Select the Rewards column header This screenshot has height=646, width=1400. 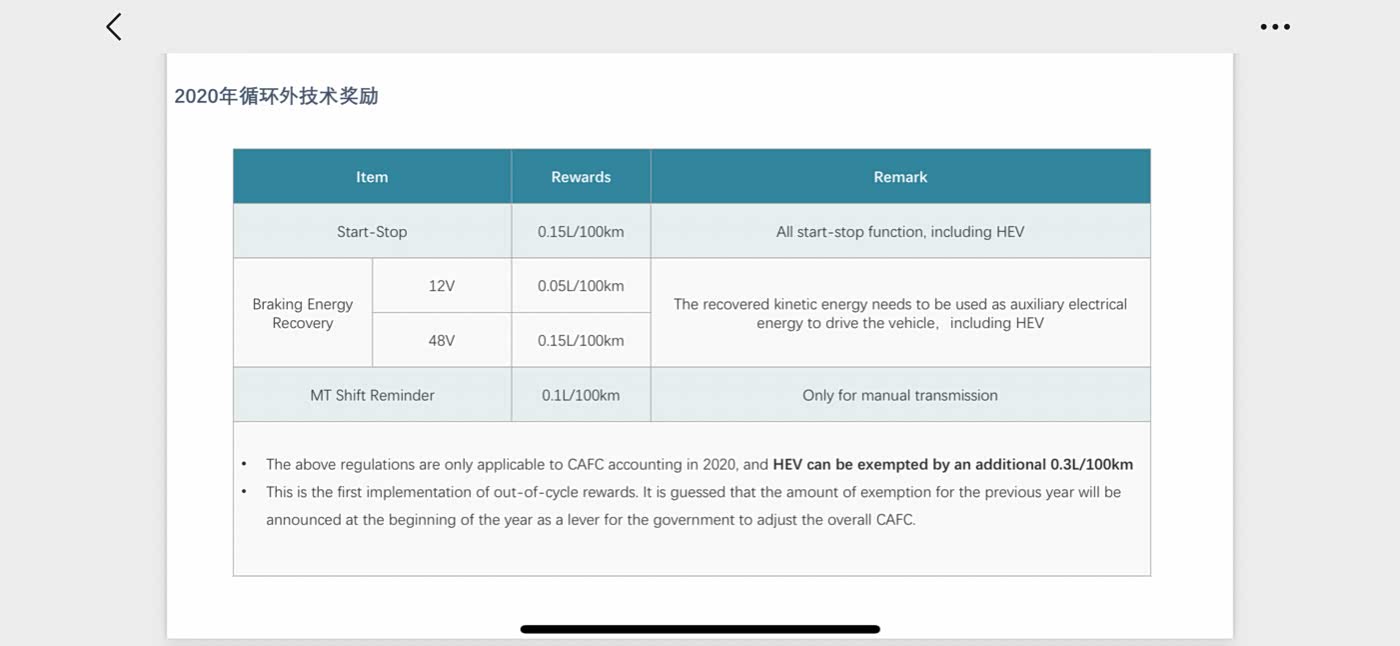(581, 177)
